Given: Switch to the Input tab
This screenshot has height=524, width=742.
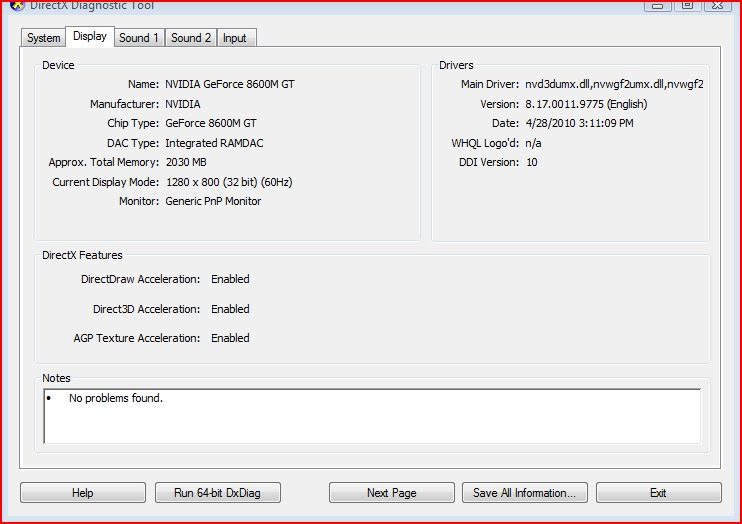Looking at the screenshot, I should (x=235, y=38).
